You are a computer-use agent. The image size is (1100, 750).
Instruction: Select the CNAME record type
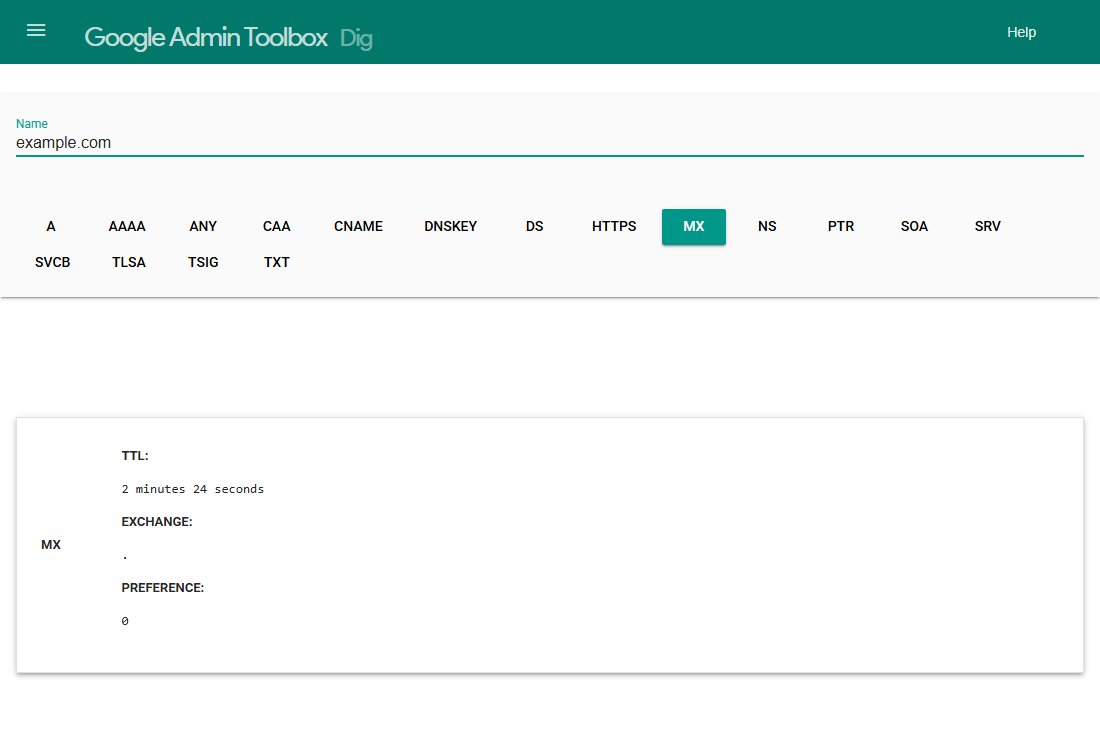click(358, 227)
